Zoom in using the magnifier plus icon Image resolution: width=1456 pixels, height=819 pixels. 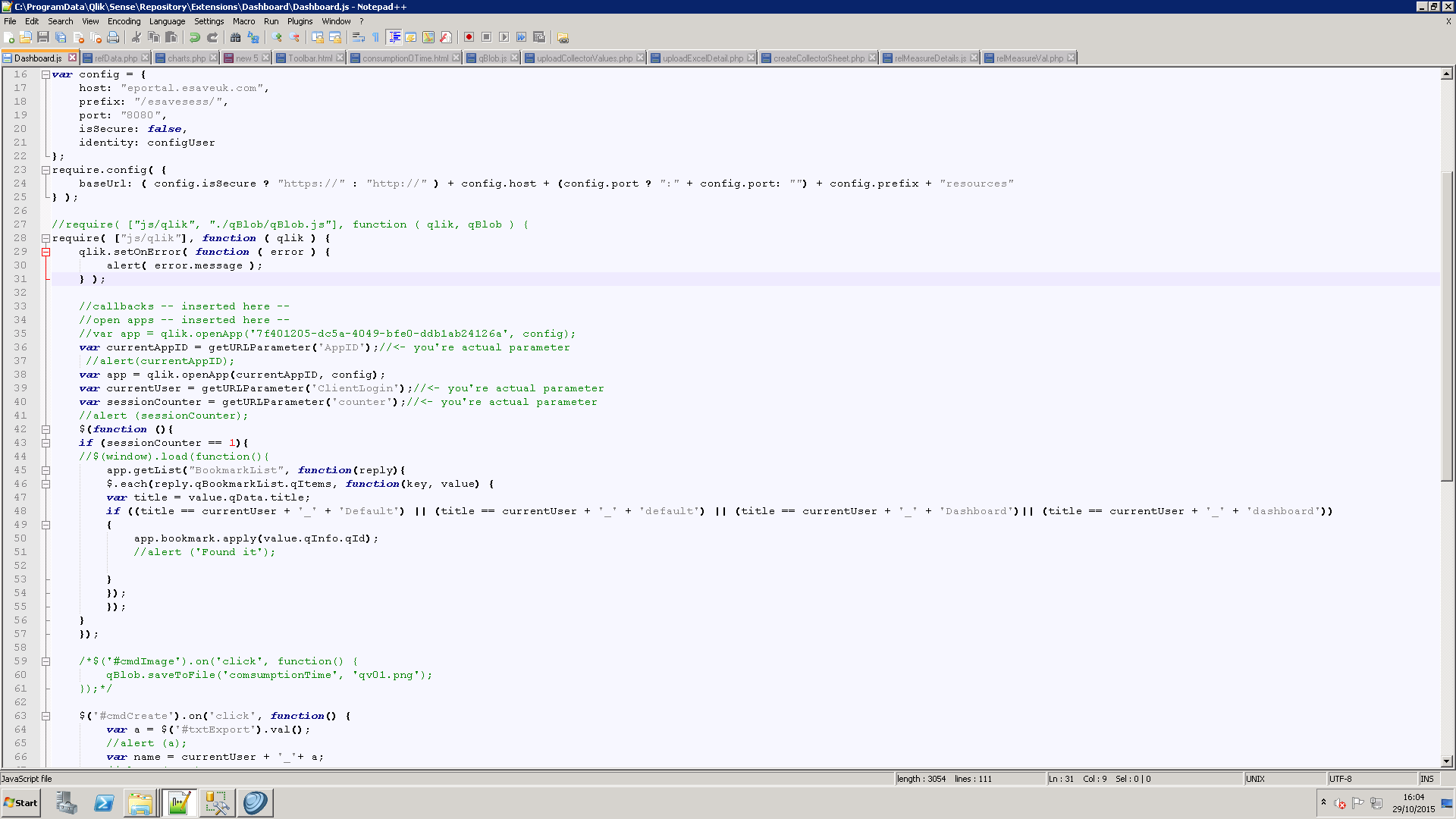tap(277, 37)
